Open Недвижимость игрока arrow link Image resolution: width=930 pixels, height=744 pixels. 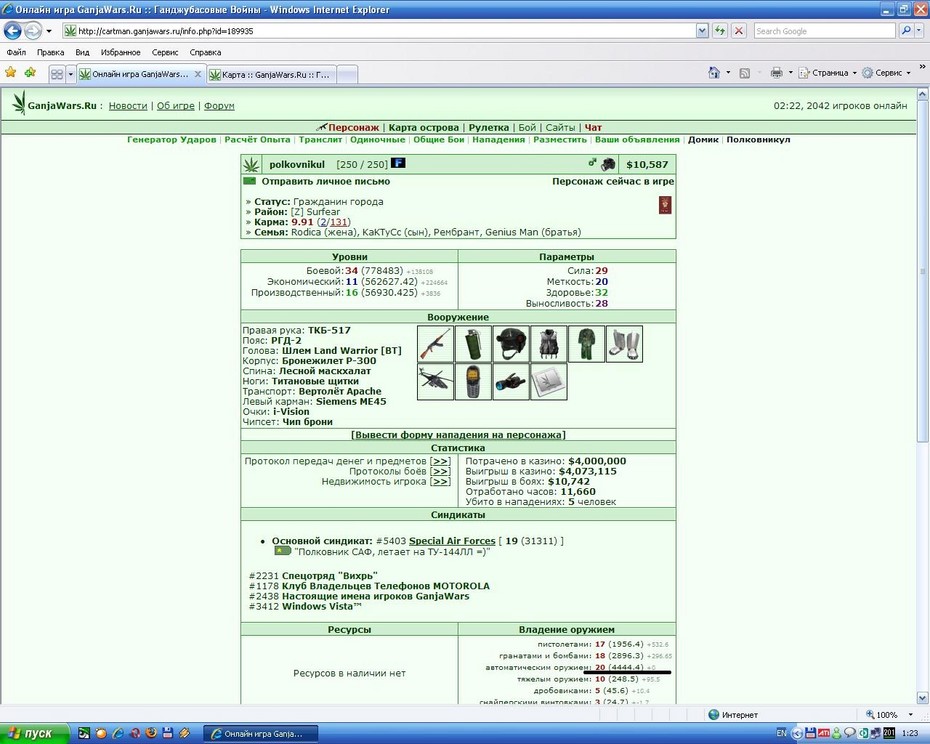439,481
